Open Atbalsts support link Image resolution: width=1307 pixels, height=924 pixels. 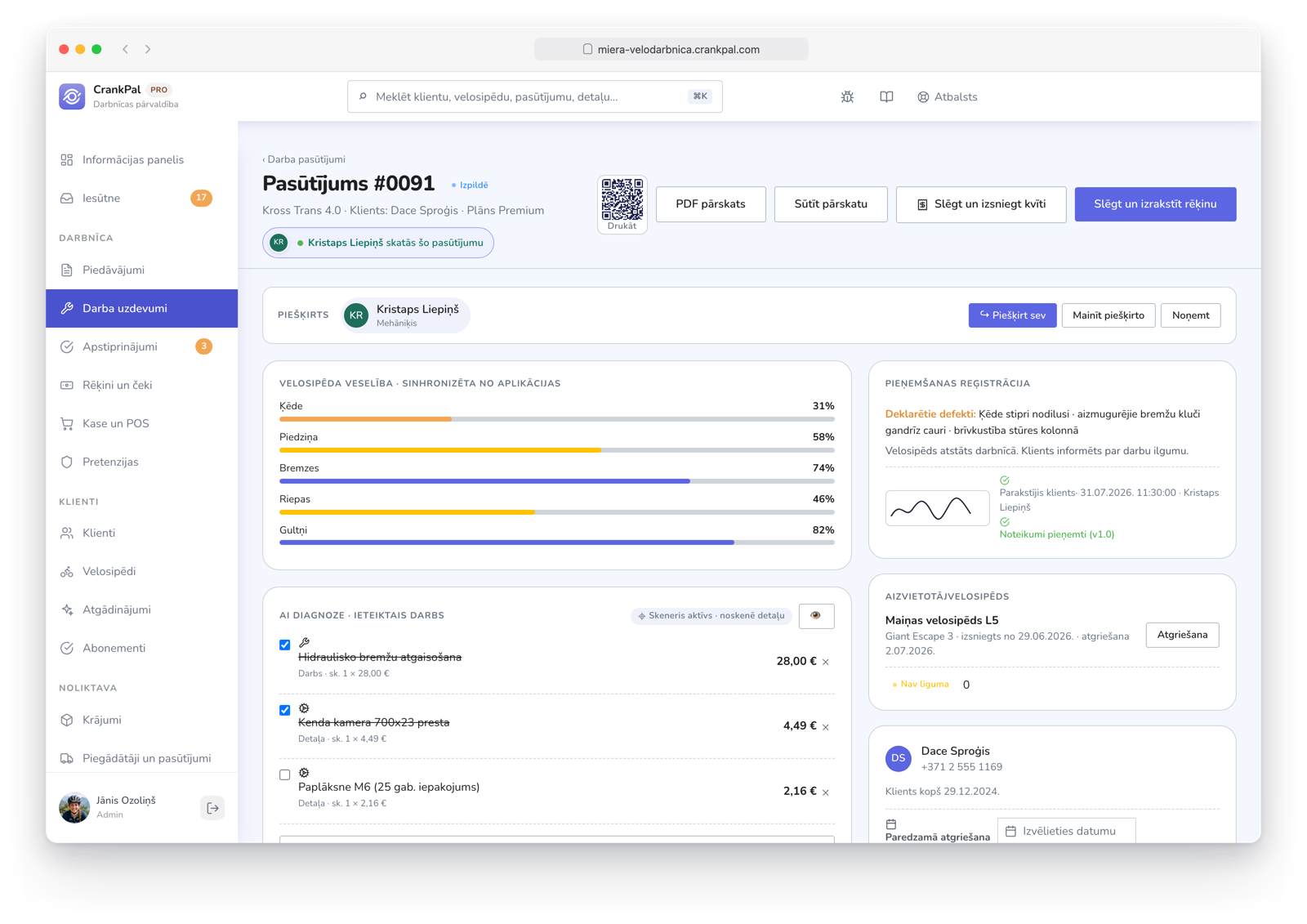click(x=947, y=96)
